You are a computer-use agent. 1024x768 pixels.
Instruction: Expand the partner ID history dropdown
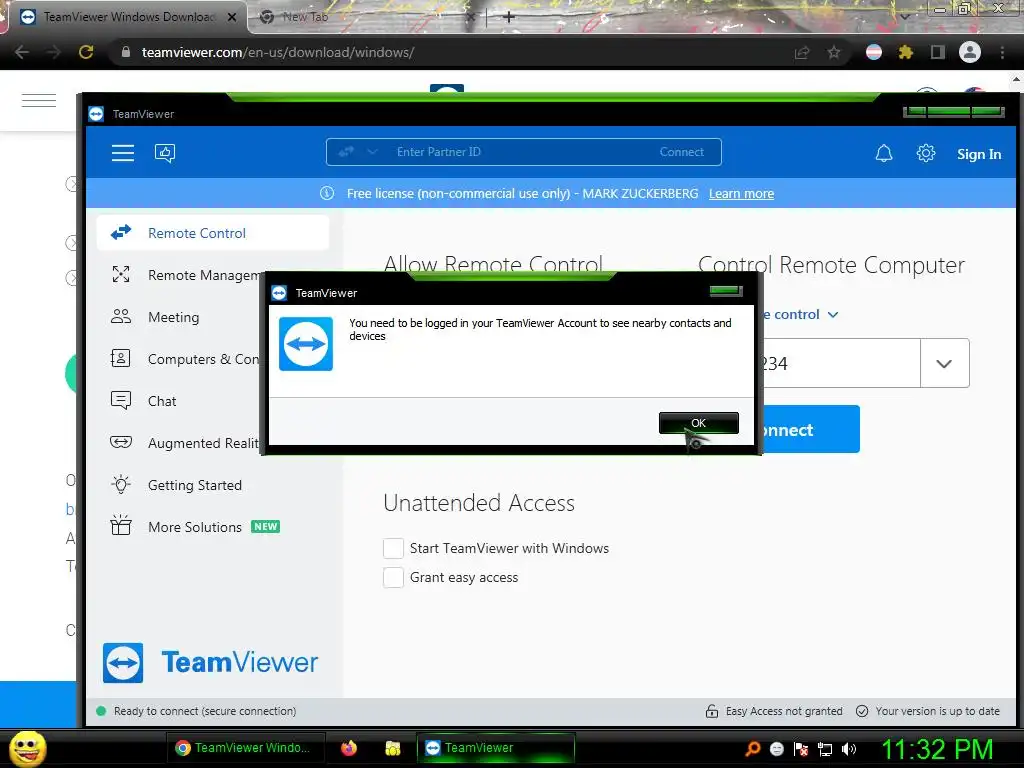[x=944, y=363]
